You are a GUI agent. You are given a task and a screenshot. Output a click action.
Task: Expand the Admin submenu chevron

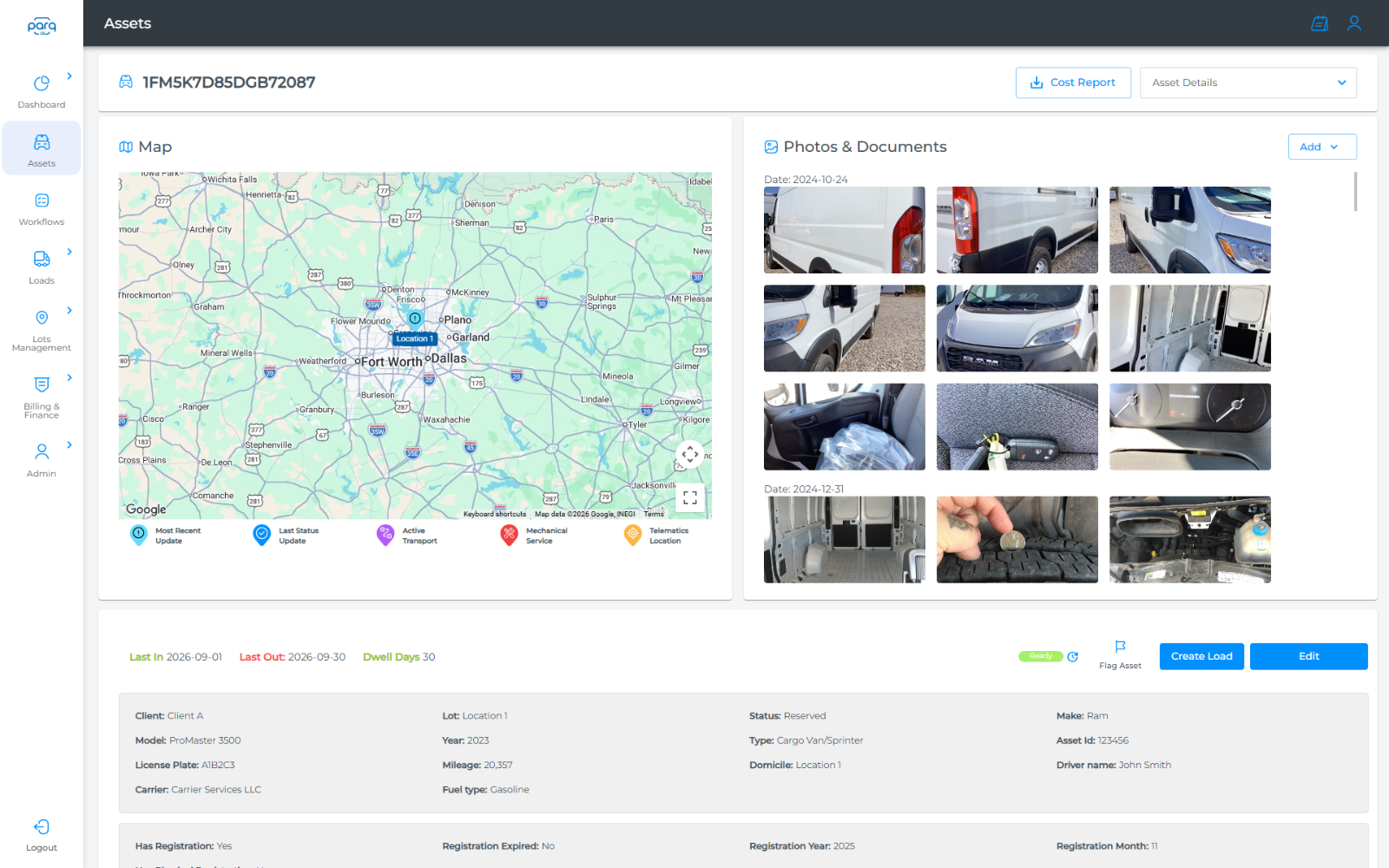[x=69, y=444]
